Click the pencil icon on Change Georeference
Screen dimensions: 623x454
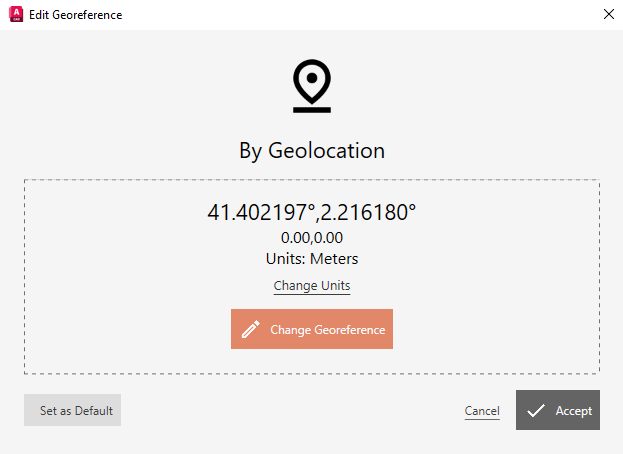[x=251, y=329]
